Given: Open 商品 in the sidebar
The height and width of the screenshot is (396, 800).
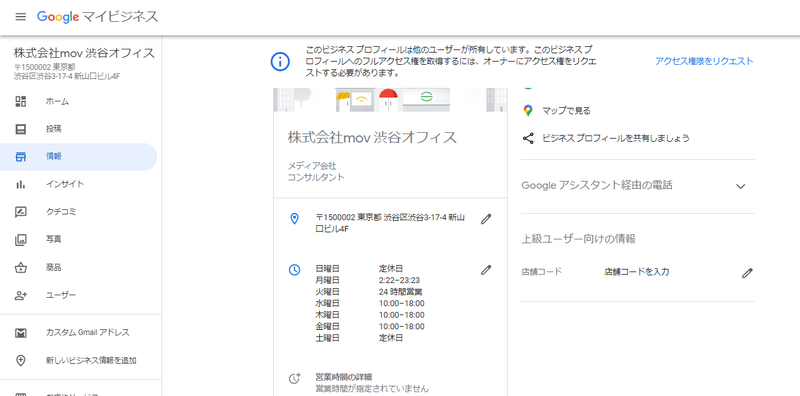Looking at the screenshot, I should click(x=78, y=267).
